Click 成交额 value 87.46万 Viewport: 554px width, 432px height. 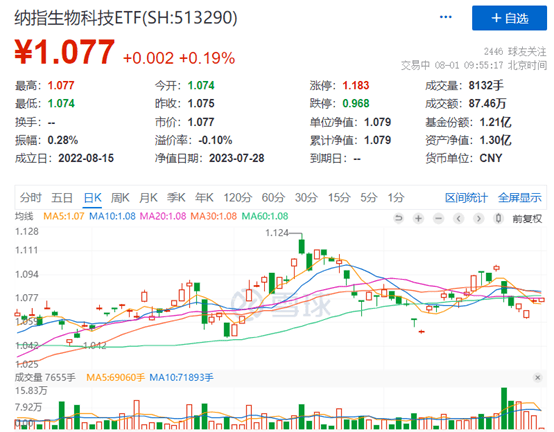coord(487,103)
